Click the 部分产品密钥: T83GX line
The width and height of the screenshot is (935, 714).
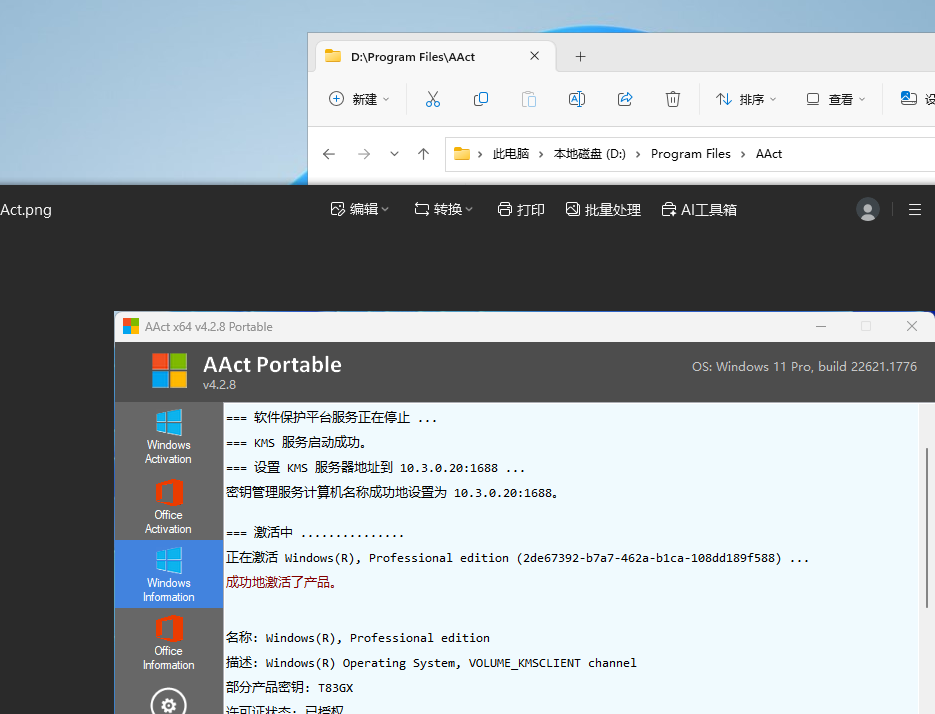tap(290, 688)
